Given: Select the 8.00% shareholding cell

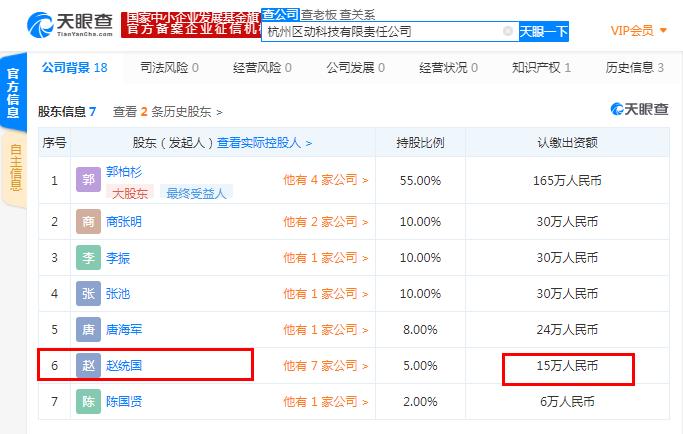Looking at the screenshot, I should tap(420, 329).
